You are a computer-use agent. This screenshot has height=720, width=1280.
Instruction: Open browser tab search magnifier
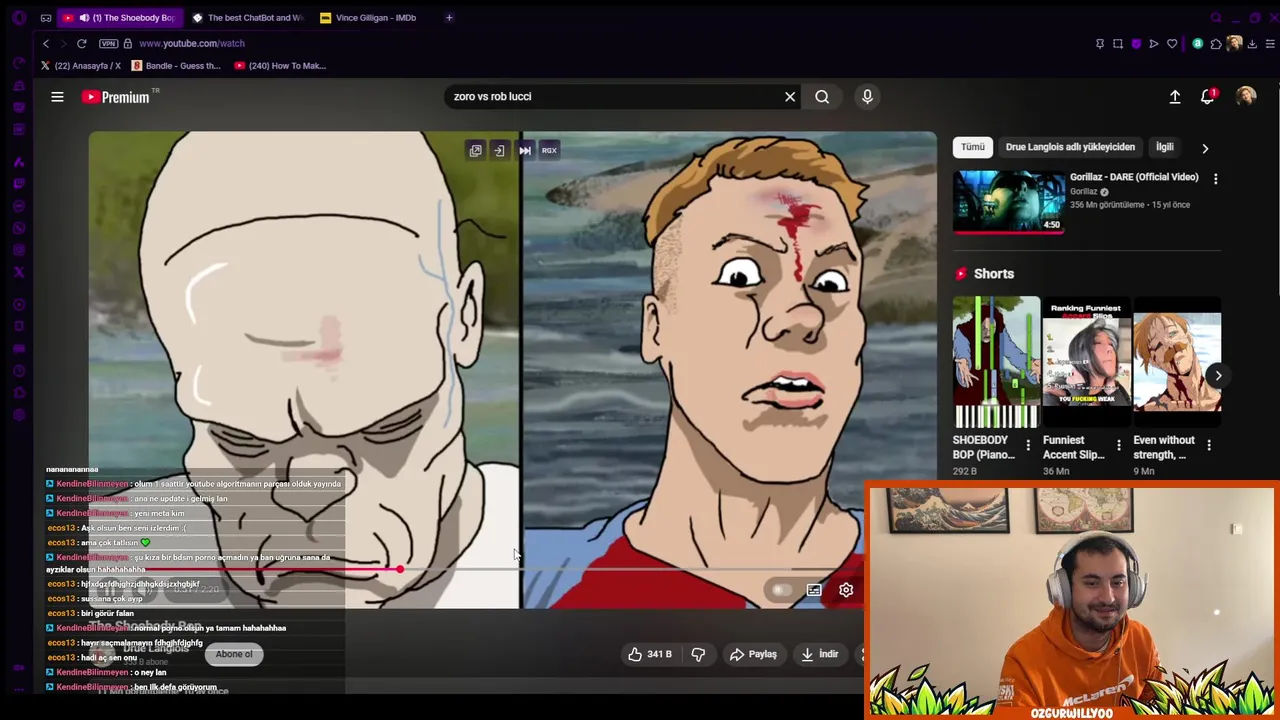(1216, 17)
